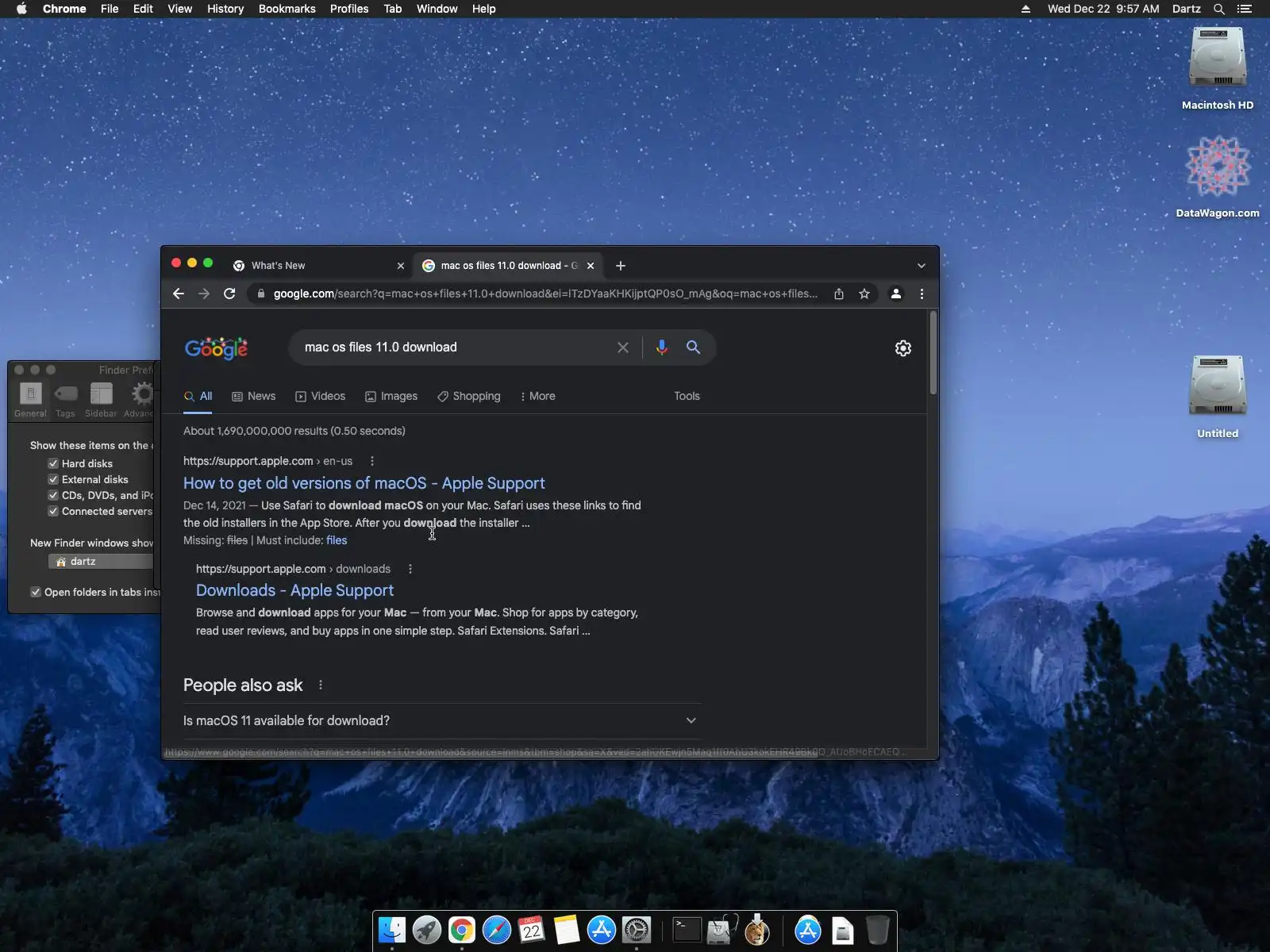Select the All results tab
1270x952 pixels.
[x=198, y=396]
